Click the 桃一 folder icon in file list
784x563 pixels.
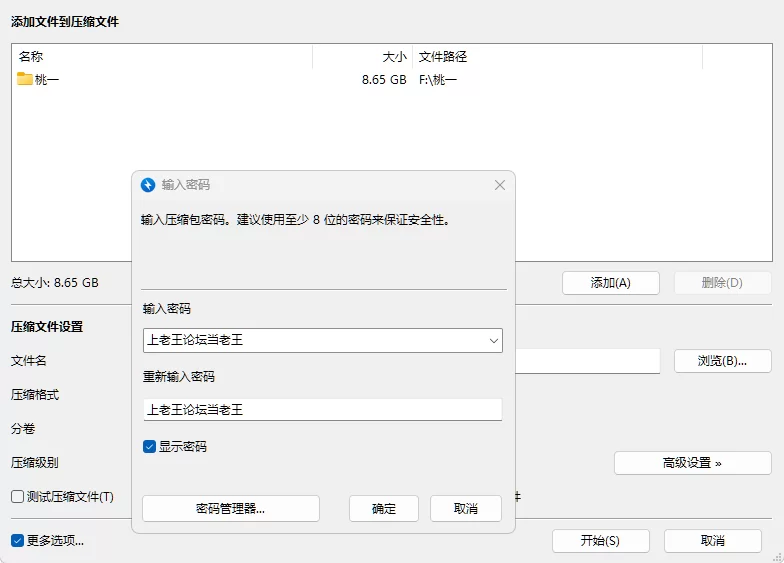[x=24, y=79]
